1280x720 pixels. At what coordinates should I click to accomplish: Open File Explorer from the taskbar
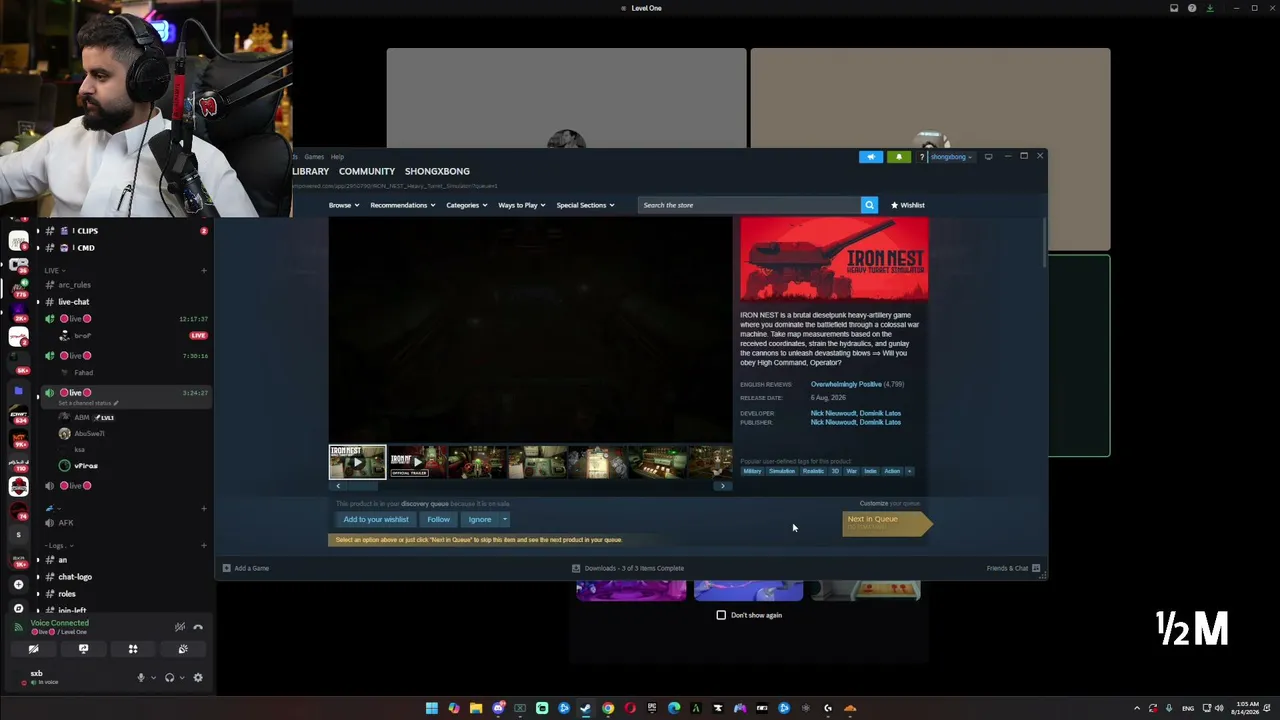coord(476,708)
